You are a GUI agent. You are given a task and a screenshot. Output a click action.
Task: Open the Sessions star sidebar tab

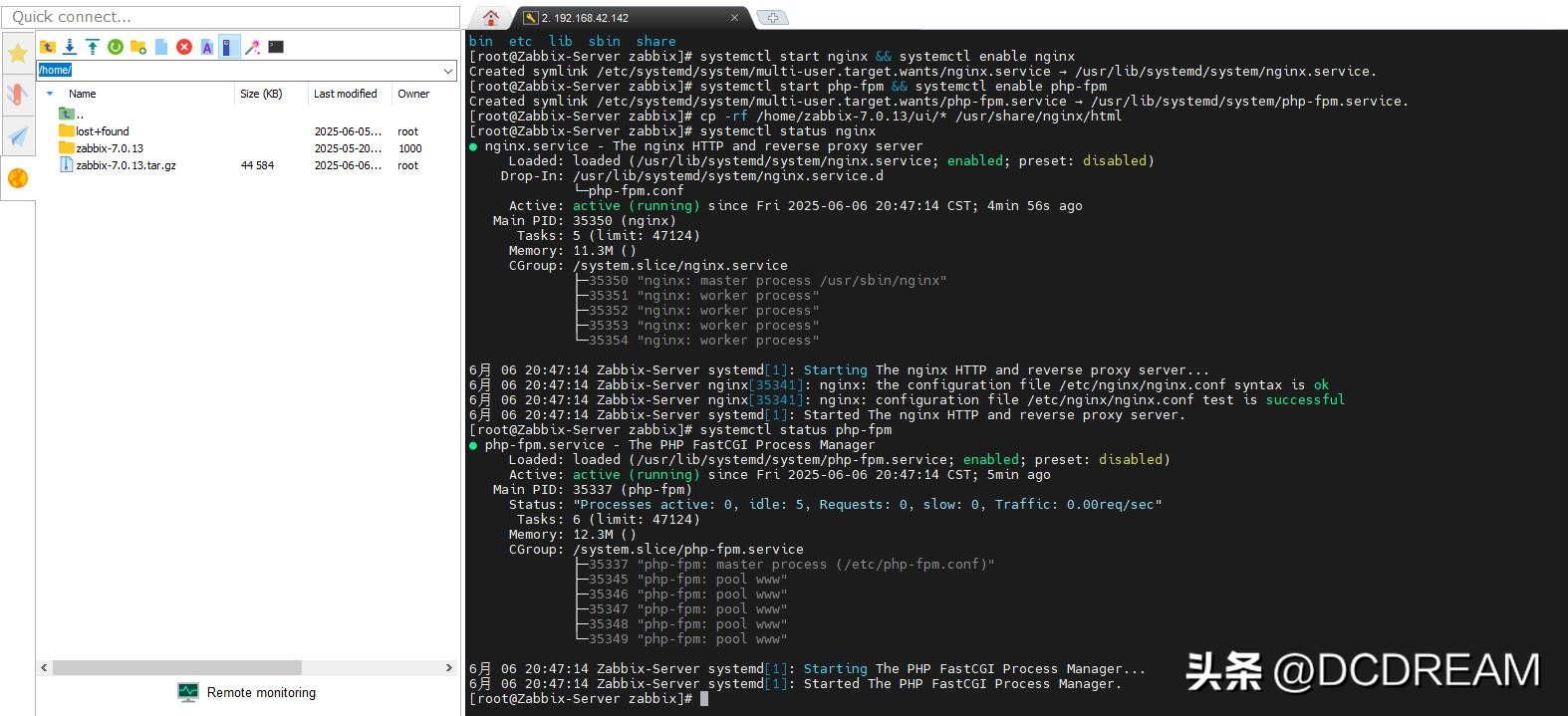point(18,54)
